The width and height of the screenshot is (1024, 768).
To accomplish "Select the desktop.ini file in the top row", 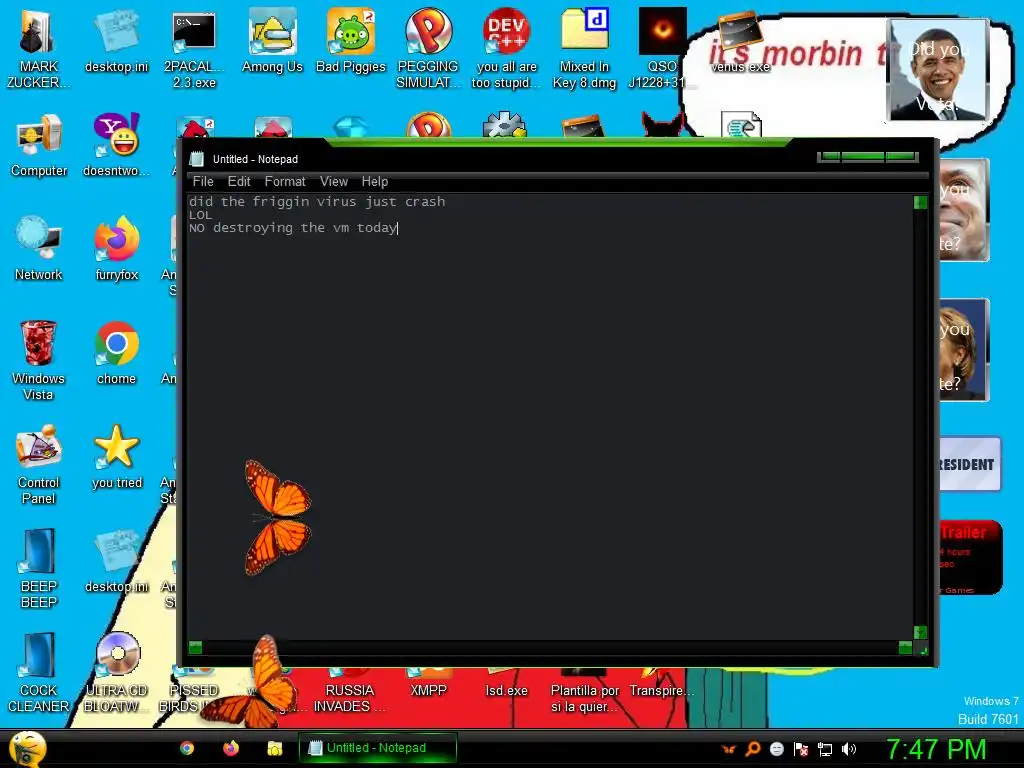I will coord(116,40).
